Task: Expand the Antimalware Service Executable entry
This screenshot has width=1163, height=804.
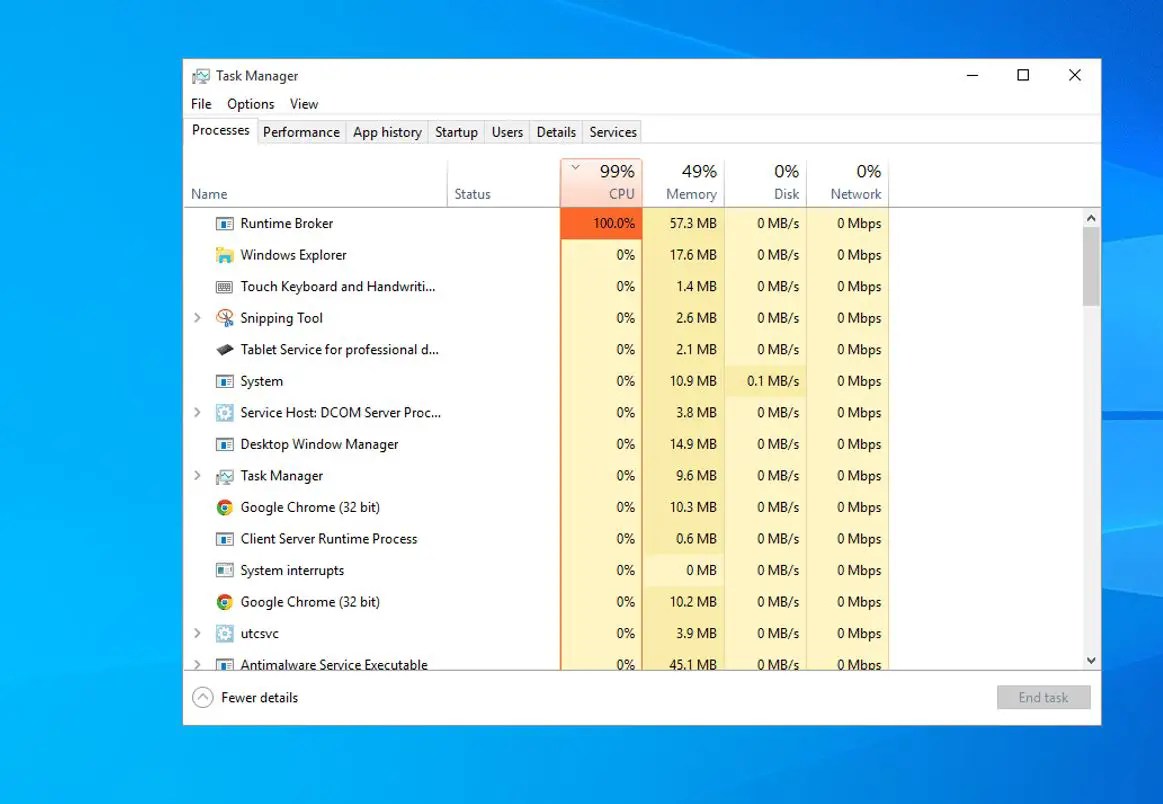Action: coord(197,664)
